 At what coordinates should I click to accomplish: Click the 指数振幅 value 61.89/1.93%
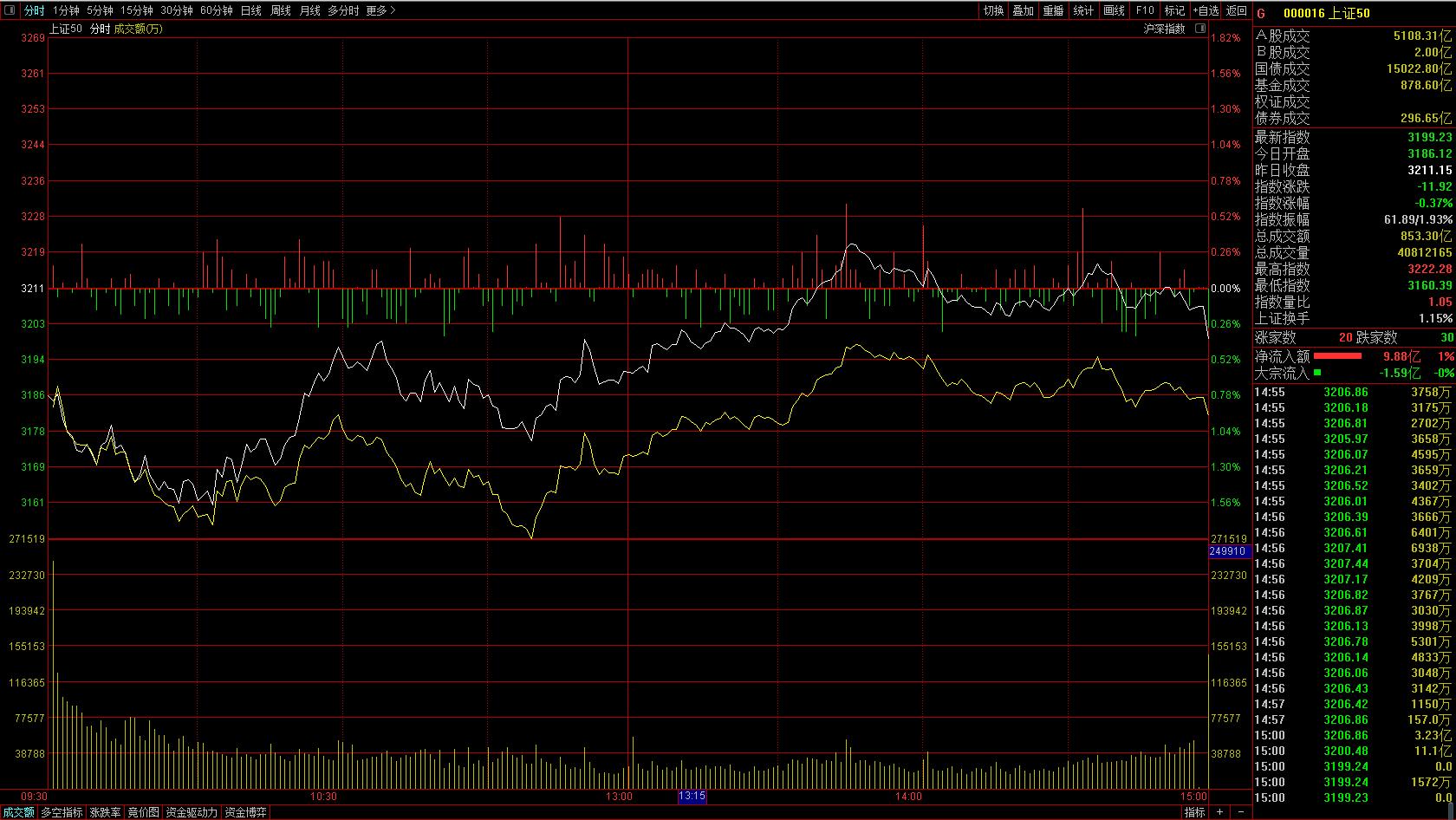click(x=1418, y=219)
